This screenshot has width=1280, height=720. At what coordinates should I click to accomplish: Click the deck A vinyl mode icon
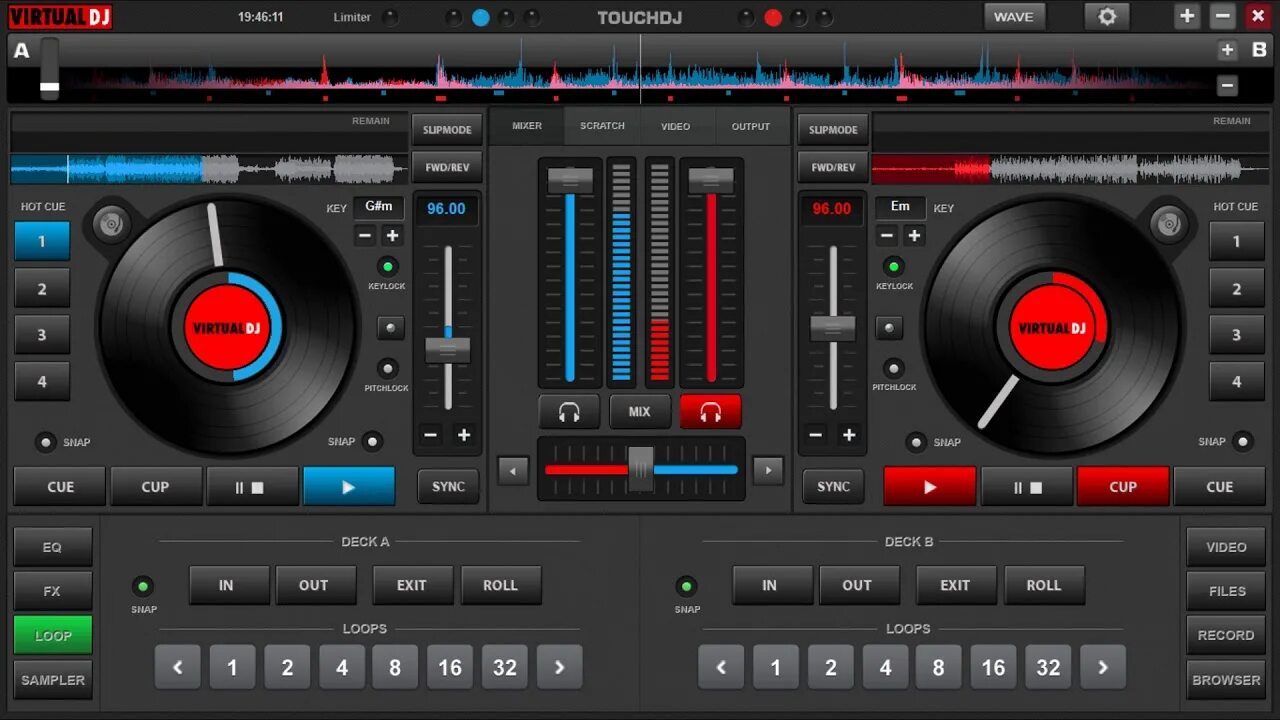coord(112,222)
